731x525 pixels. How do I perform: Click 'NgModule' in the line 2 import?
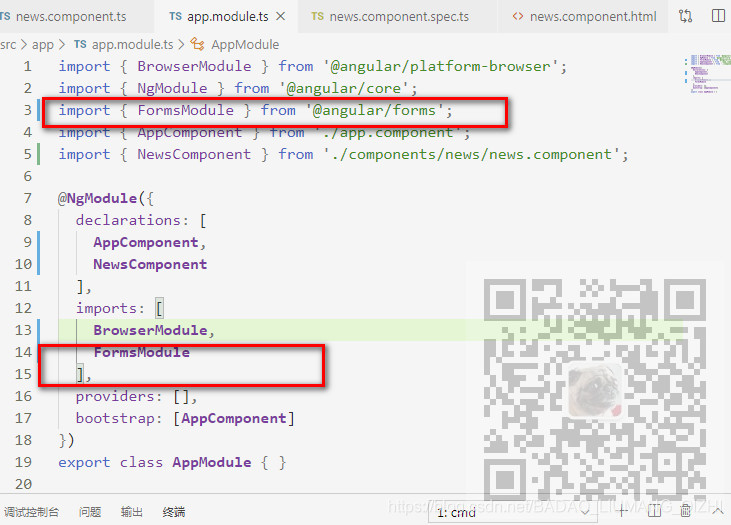(x=172, y=89)
